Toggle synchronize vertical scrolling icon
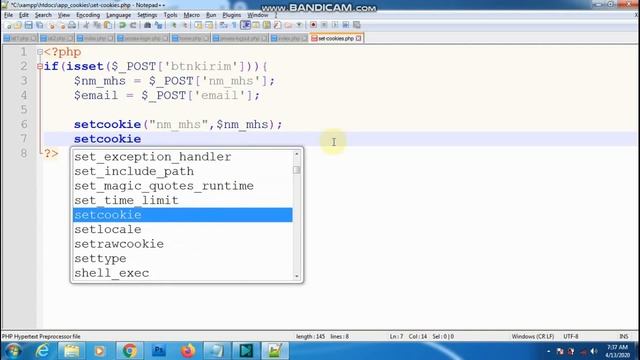 click(x=198, y=25)
